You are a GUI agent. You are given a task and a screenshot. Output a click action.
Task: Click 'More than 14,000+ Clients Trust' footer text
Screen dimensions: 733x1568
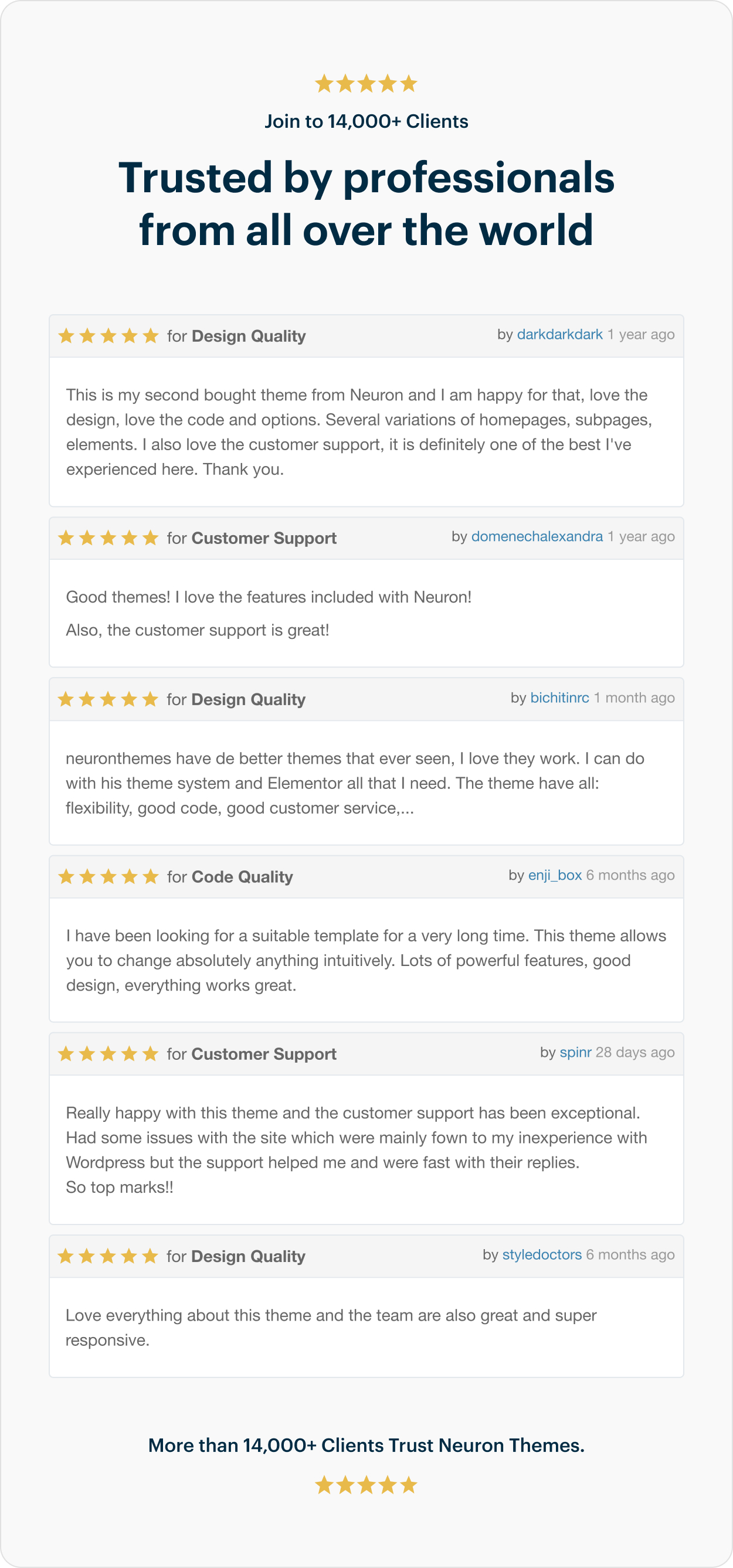pos(366,1445)
